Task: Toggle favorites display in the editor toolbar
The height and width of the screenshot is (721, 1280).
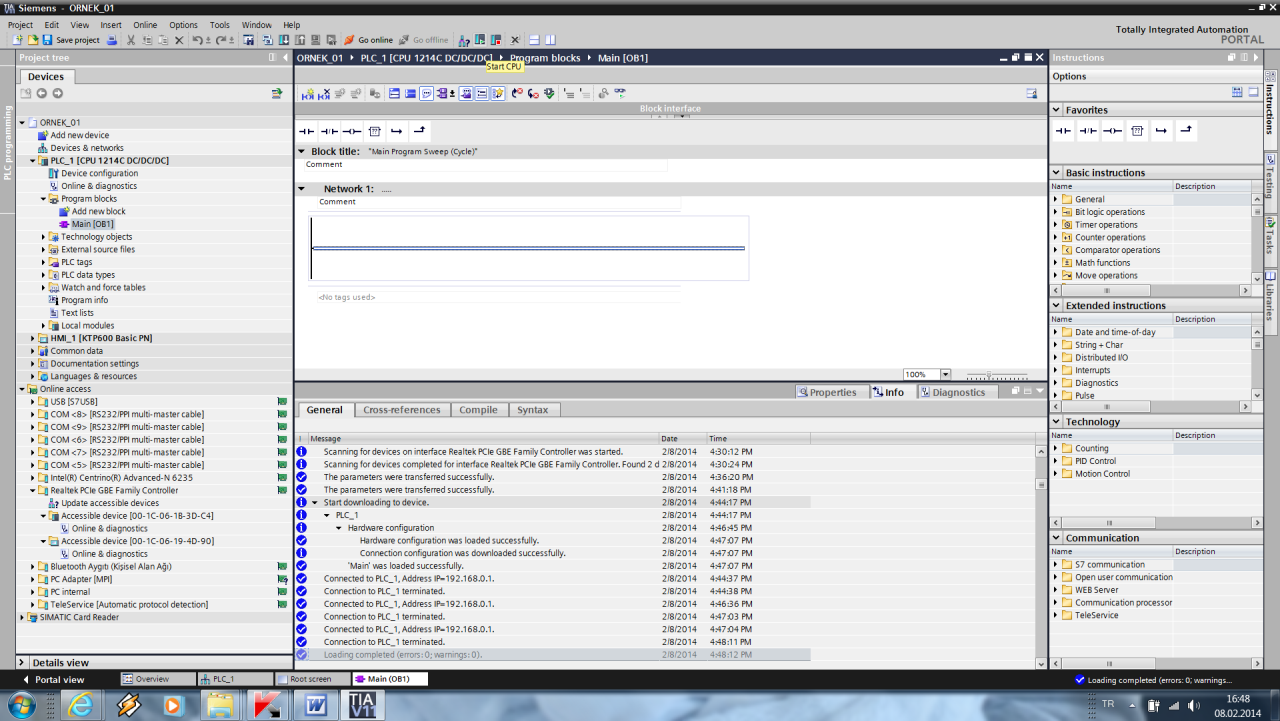Action: (x=498, y=93)
